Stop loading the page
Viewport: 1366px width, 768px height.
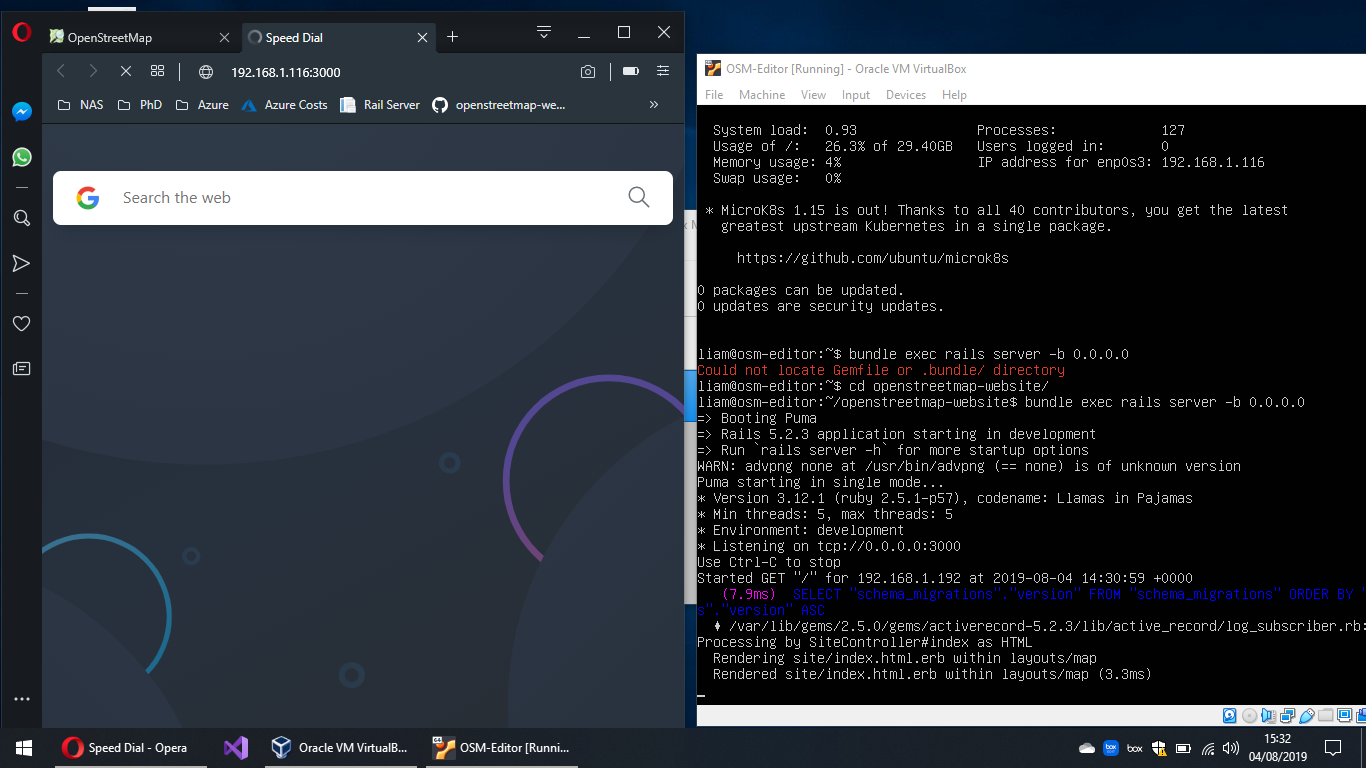click(126, 71)
